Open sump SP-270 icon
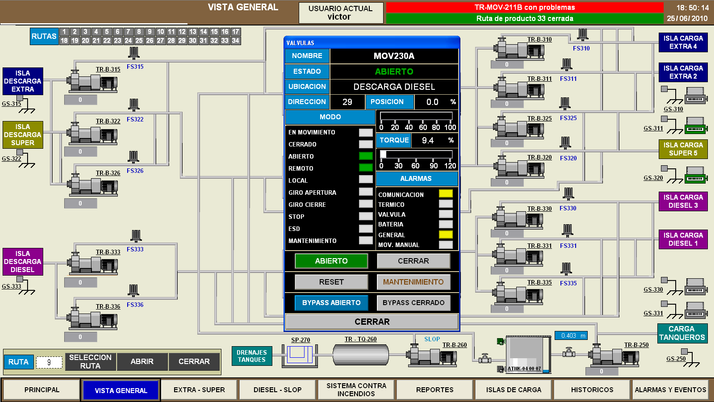Viewport: 714px width, 402px height. 300,356
